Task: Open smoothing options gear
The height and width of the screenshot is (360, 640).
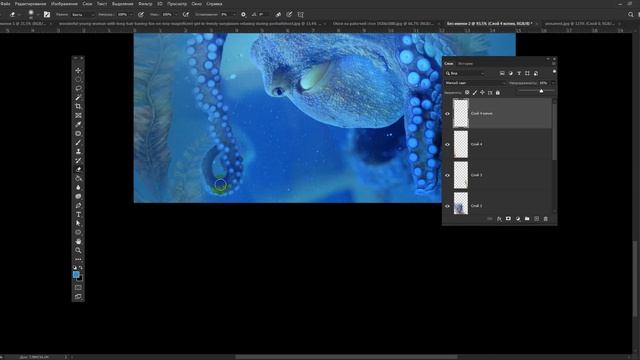Action: tap(243, 14)
